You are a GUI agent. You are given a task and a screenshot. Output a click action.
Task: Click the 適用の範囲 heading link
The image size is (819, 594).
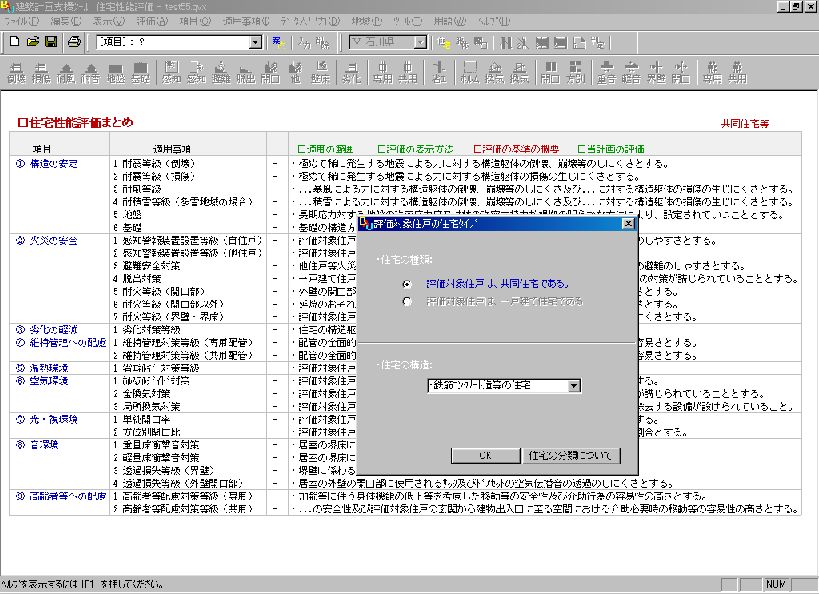pyautogui.click(x=325, y=149)
